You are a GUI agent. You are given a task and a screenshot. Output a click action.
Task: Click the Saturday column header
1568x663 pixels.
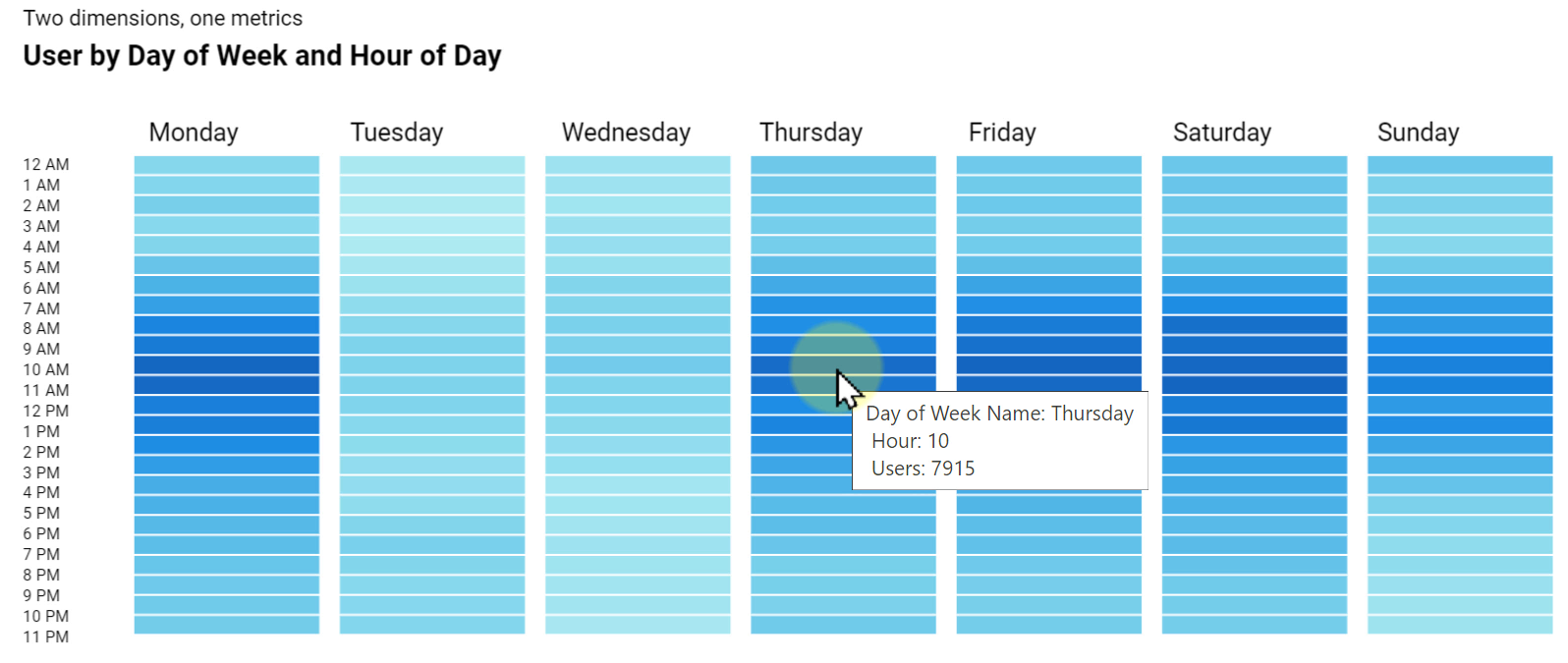1222,133
